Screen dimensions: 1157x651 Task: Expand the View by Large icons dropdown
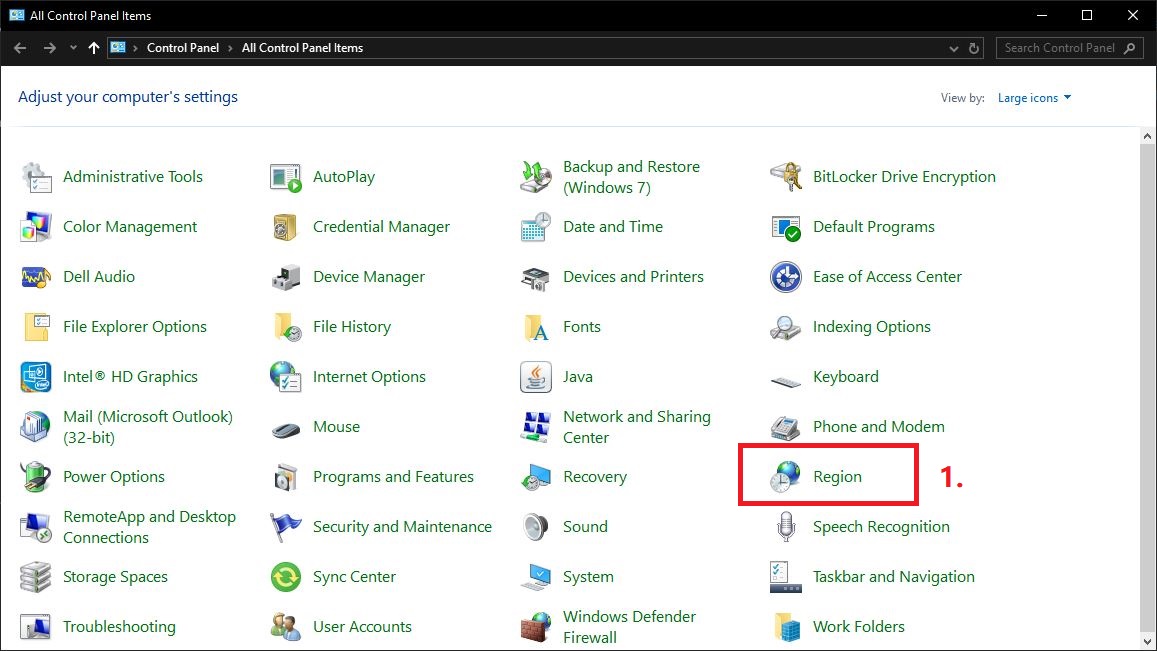click(1034, 98)
